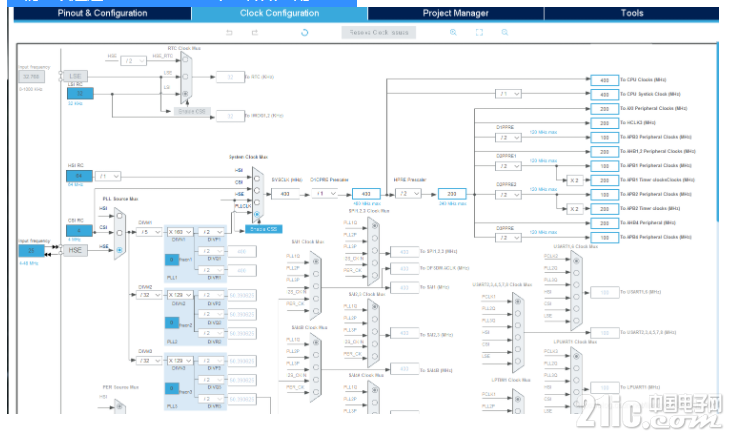This screenshot has width=730, height=437.
Task: Click the zoom in magnifier icon
Action: point(453,33)
